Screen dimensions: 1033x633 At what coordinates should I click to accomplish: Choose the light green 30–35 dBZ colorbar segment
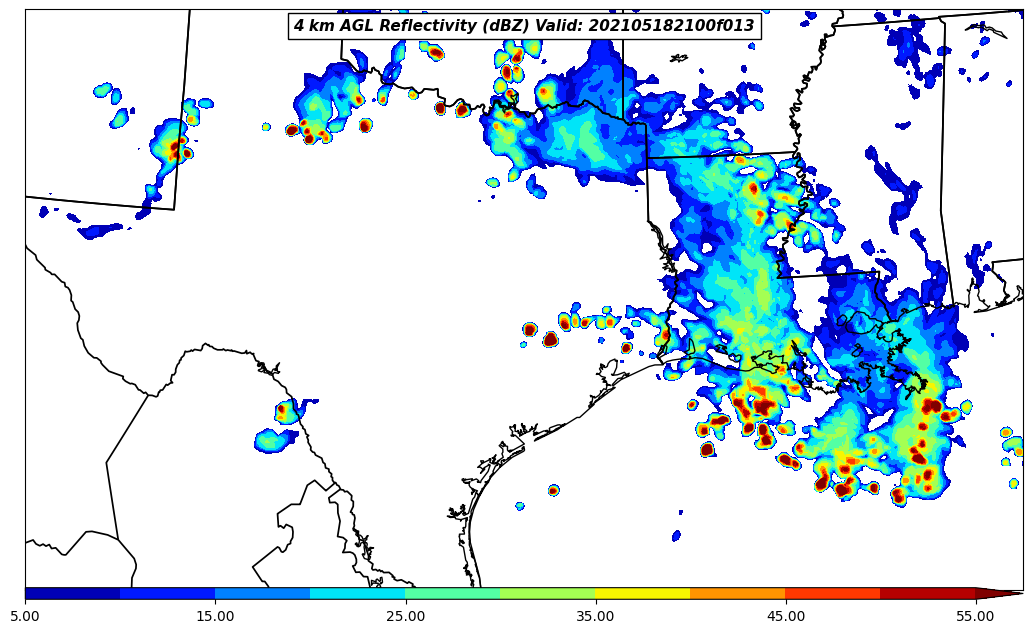coord(547,593)
